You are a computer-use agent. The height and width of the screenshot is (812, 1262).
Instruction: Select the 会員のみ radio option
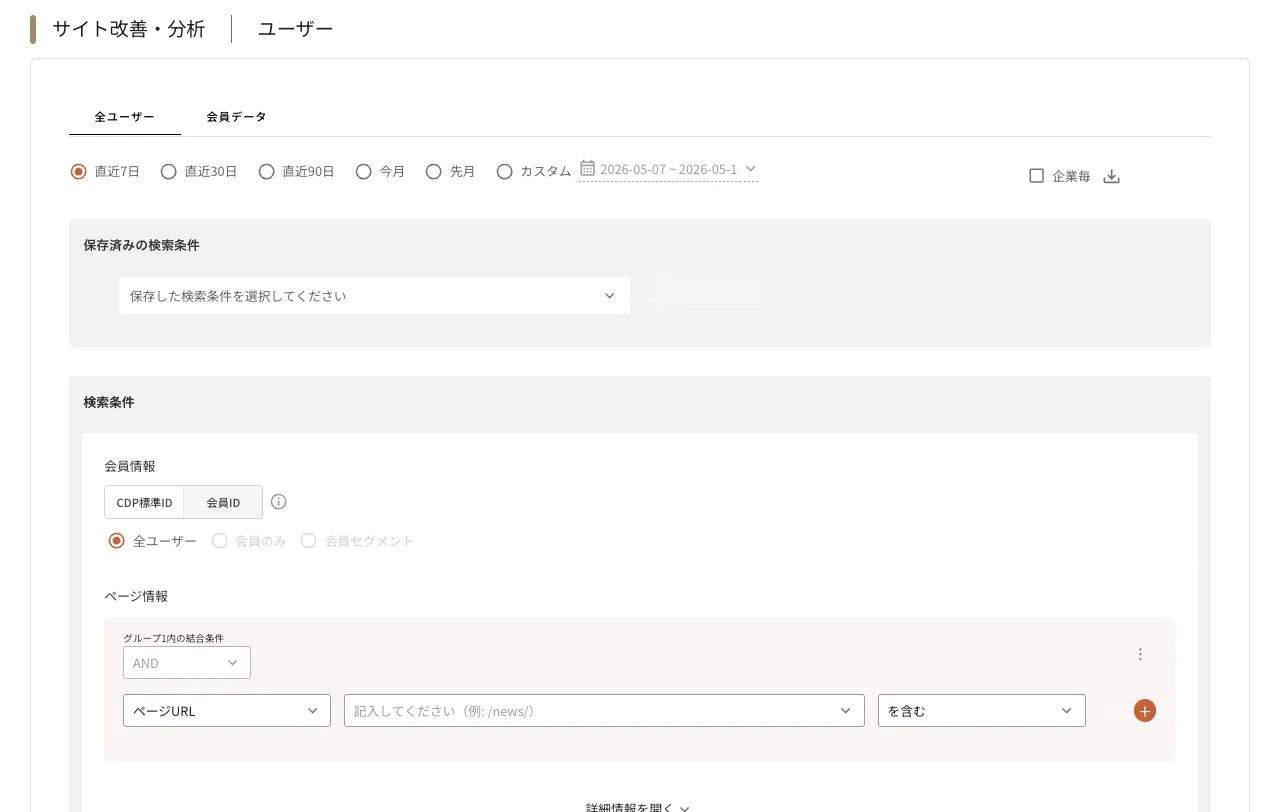click(220, 541)
